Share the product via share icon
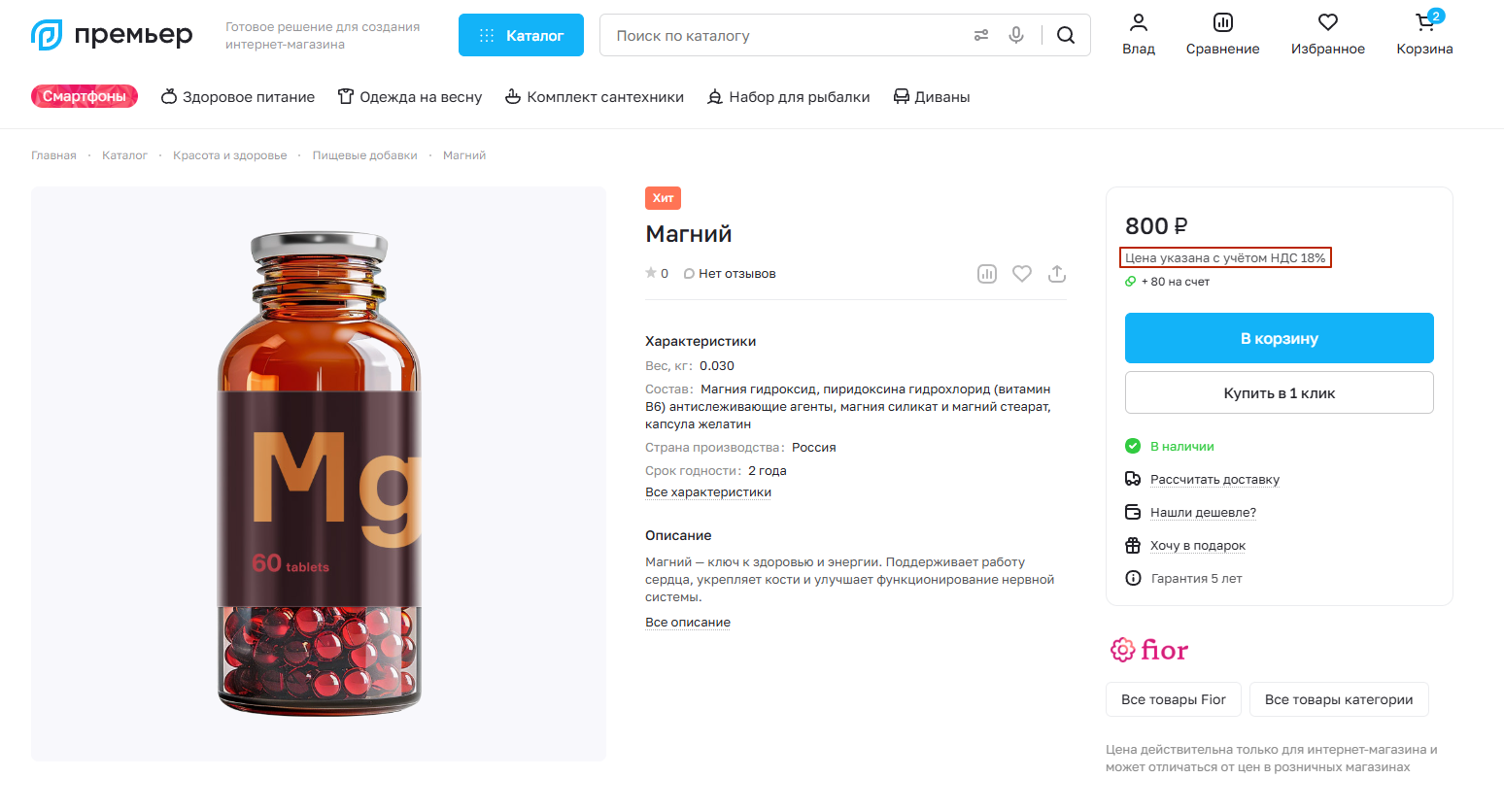 click(1057, 274)
